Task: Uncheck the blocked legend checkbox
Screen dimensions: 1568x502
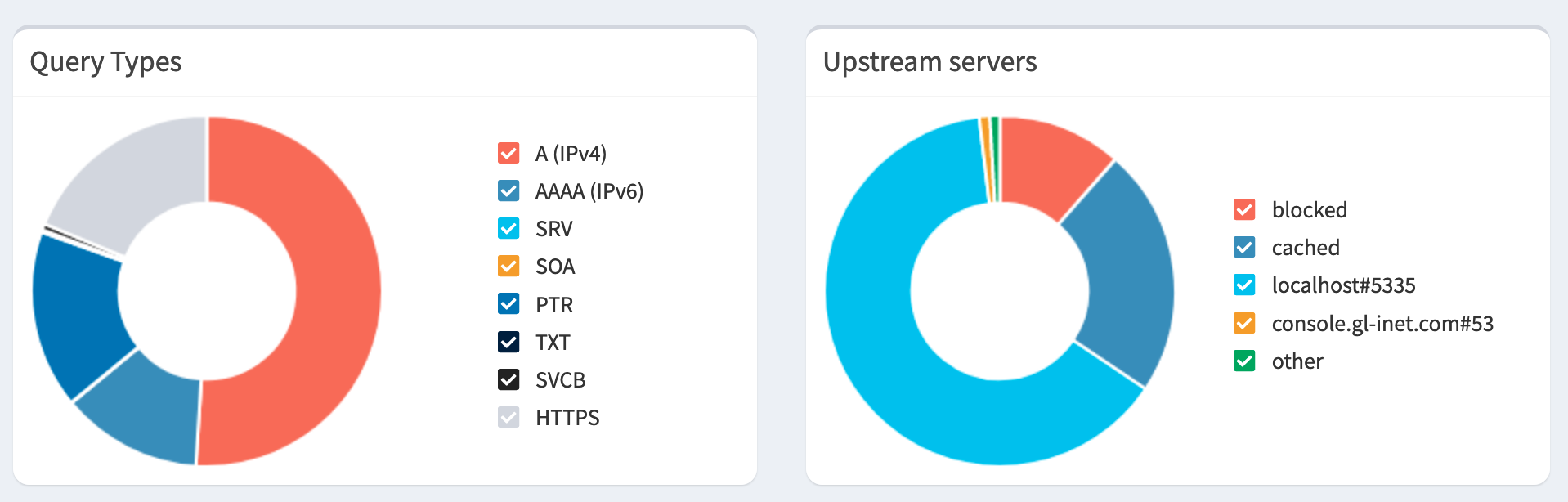Action: click(x=1244, y=209)
